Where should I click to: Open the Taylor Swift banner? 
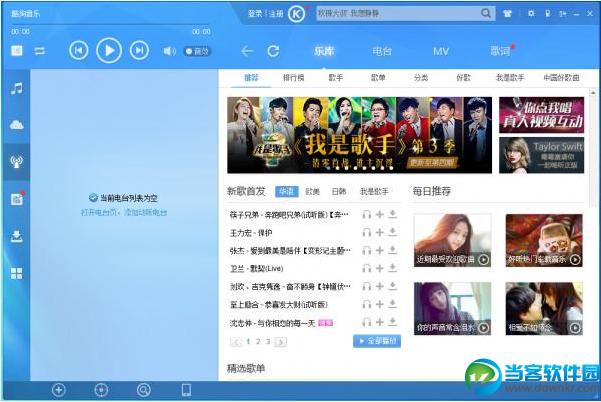click(542, 155)
